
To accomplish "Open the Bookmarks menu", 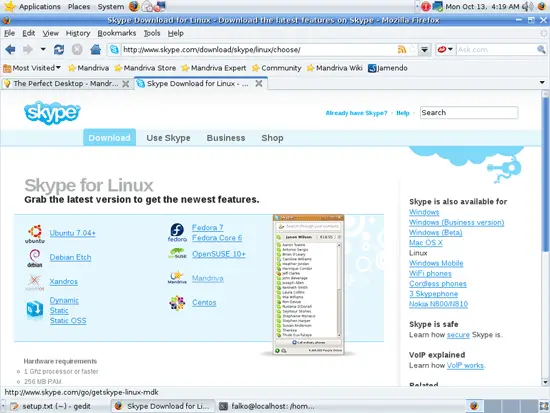I will point(117,33).
